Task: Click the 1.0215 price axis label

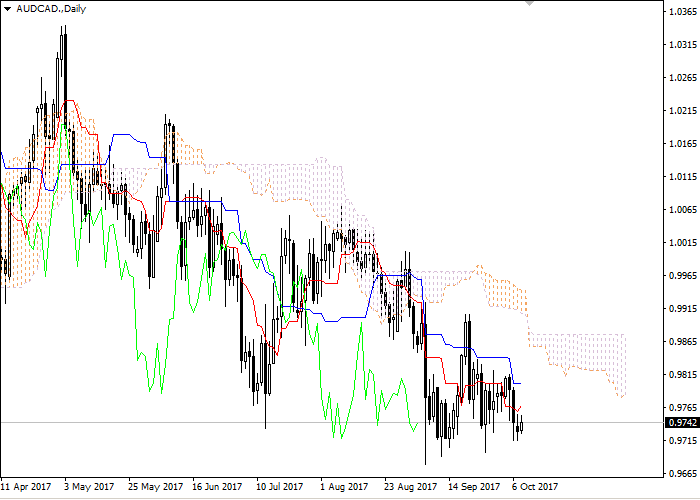Action: point(683,111)
